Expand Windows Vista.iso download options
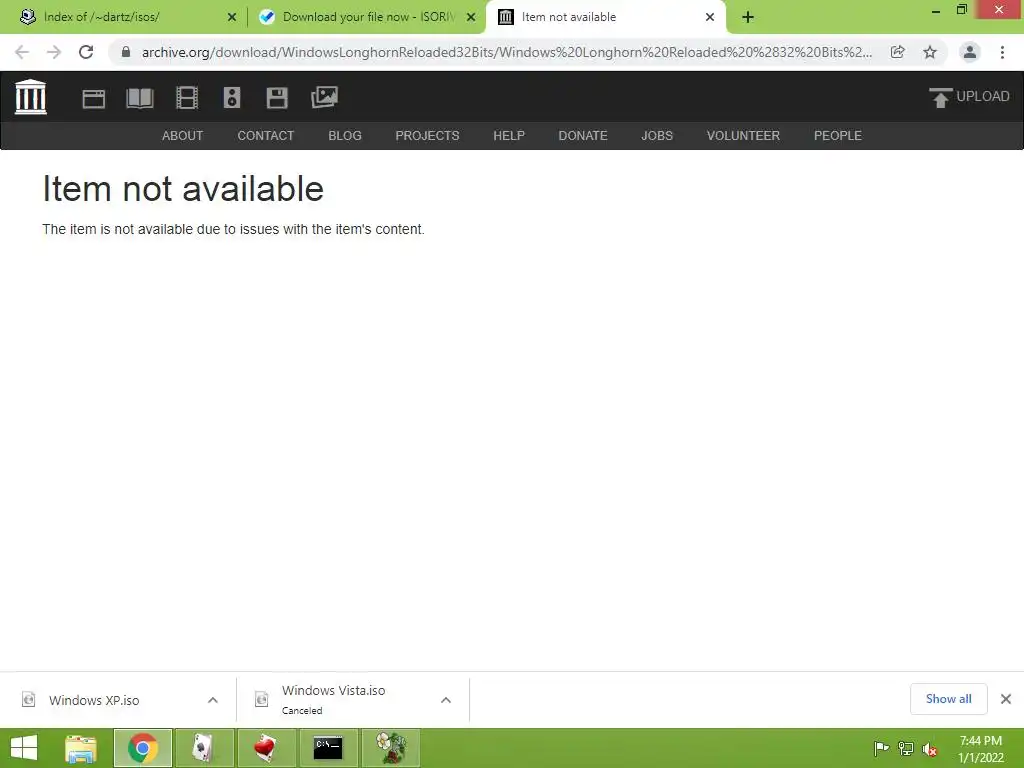 click(x=446, y=700)
